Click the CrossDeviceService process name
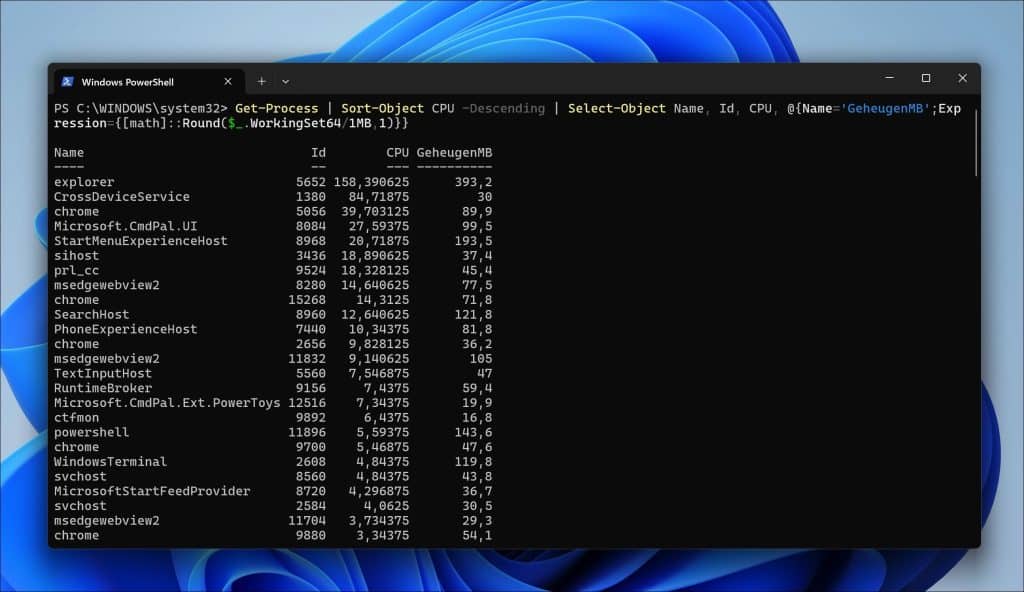This screenshot has height=592, width=1024. 121,197
